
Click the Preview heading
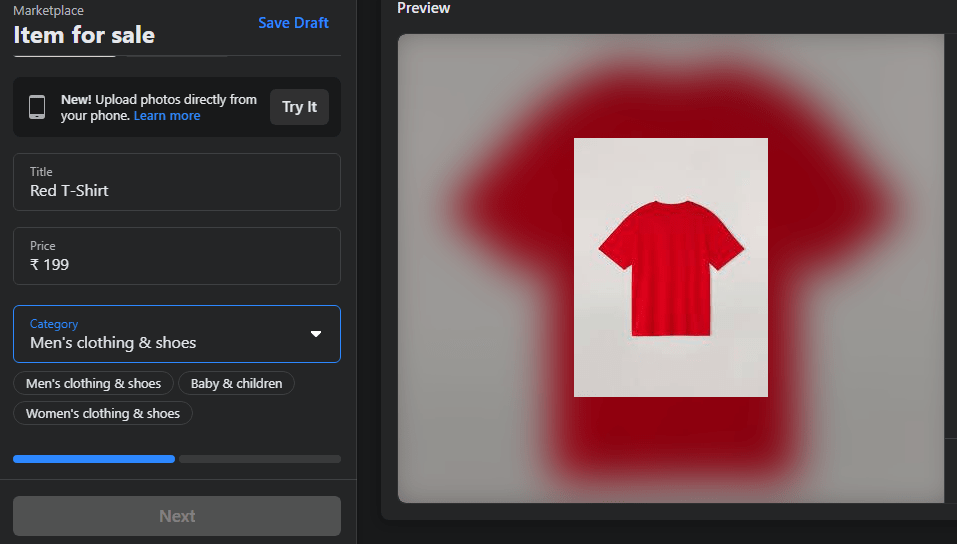coord(423,8)
